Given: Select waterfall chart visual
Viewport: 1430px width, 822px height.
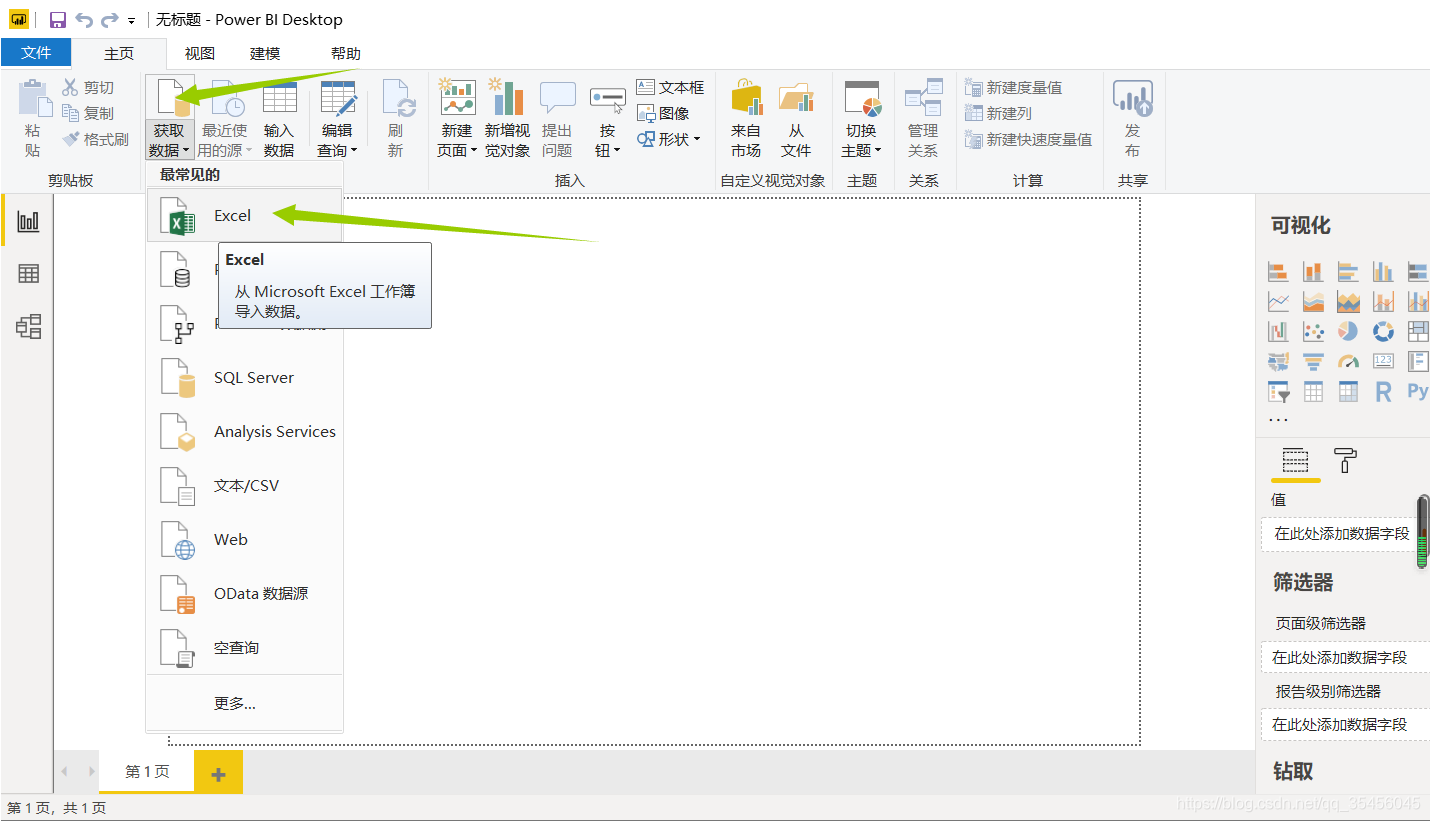Looking at the screenshot, I should [x=1278, y=331].
